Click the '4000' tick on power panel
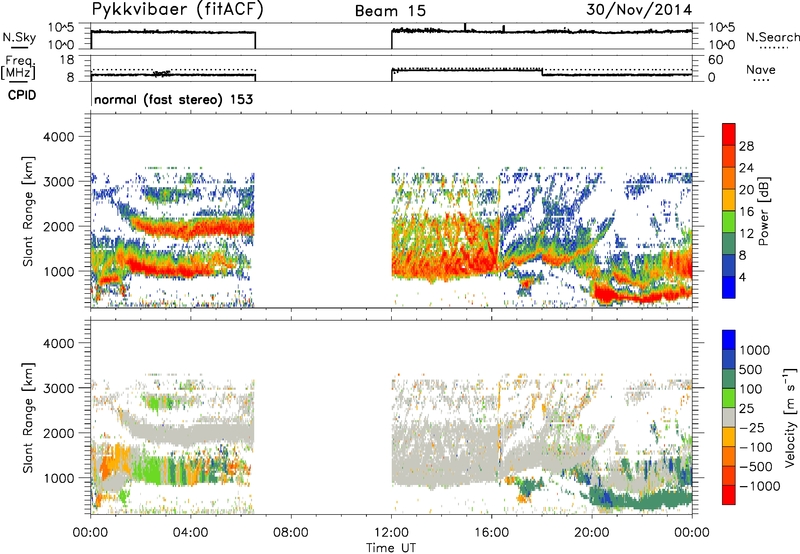The image size is (800, 554). [x=58, y=137]
